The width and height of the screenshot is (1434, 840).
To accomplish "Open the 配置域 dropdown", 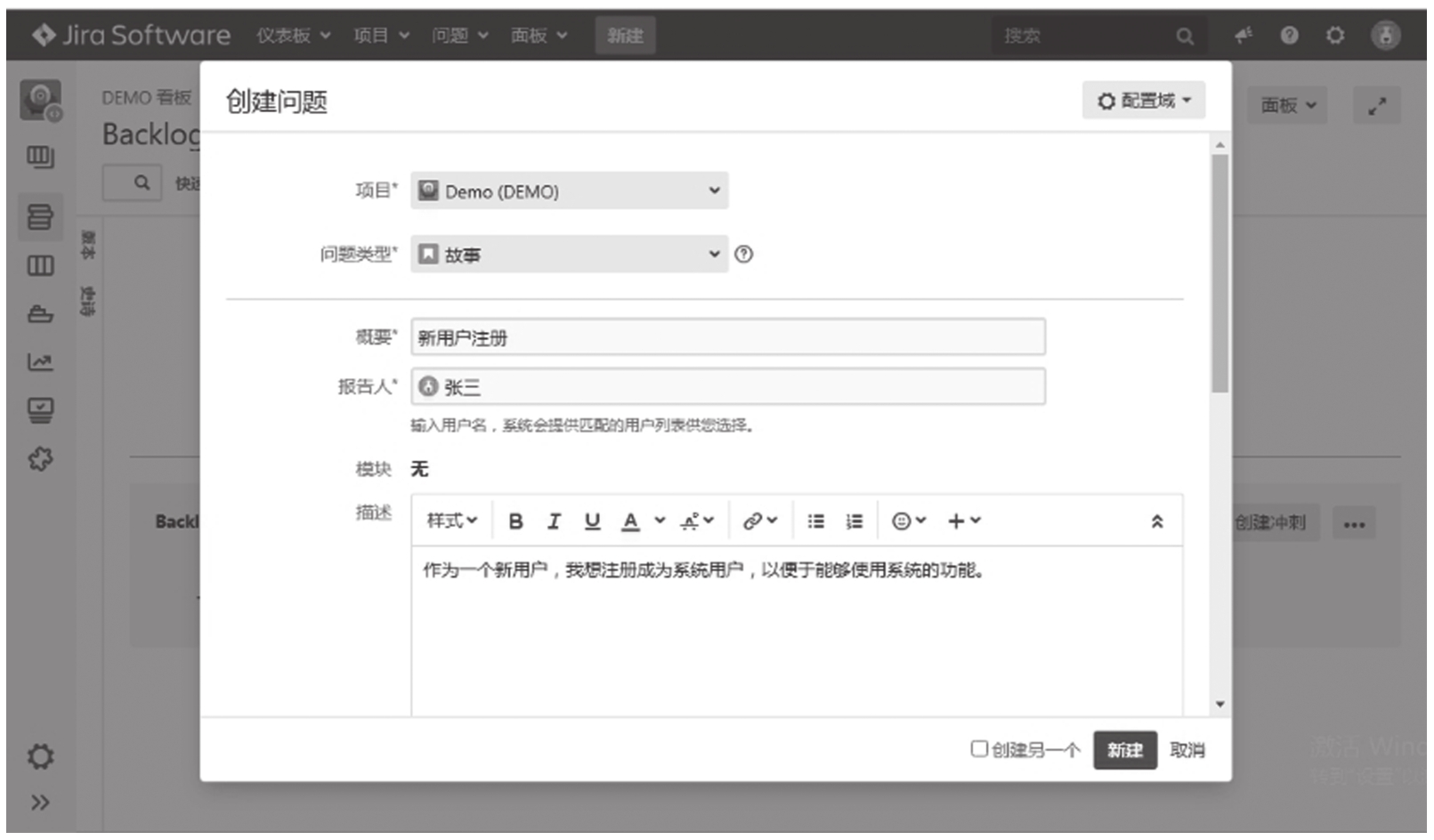I will coord(1144,101).
